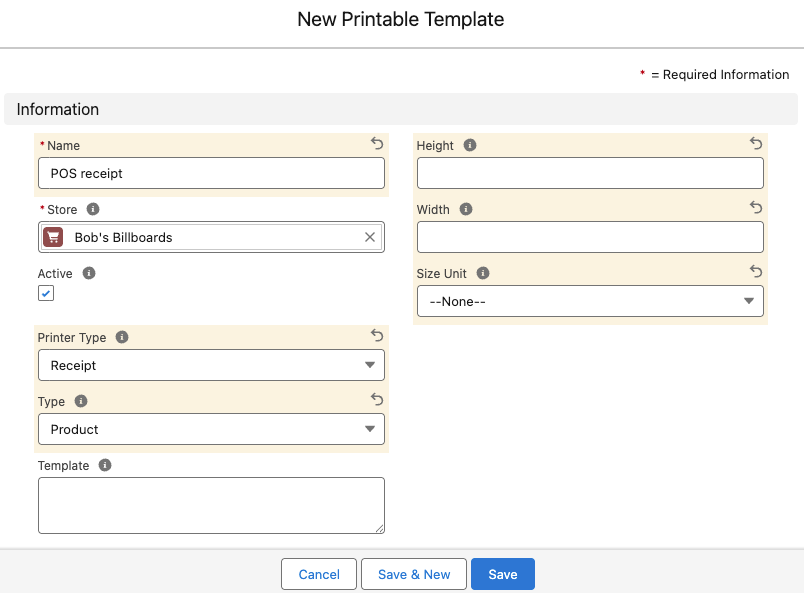Cancel the new printable template
The width and height of the screenshot is (804, 593).
[319, 574]
